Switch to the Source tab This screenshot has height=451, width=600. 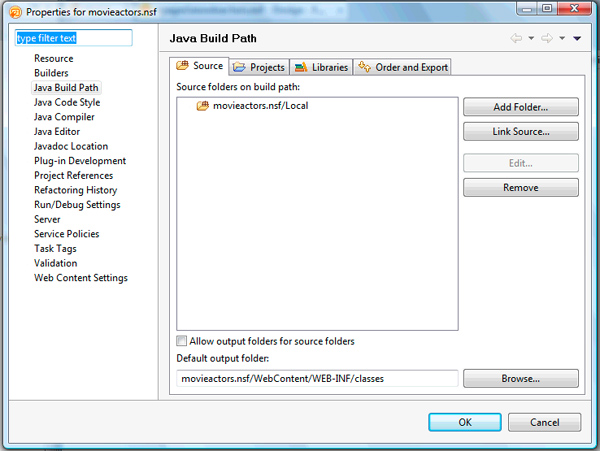[x=199, y=66]
